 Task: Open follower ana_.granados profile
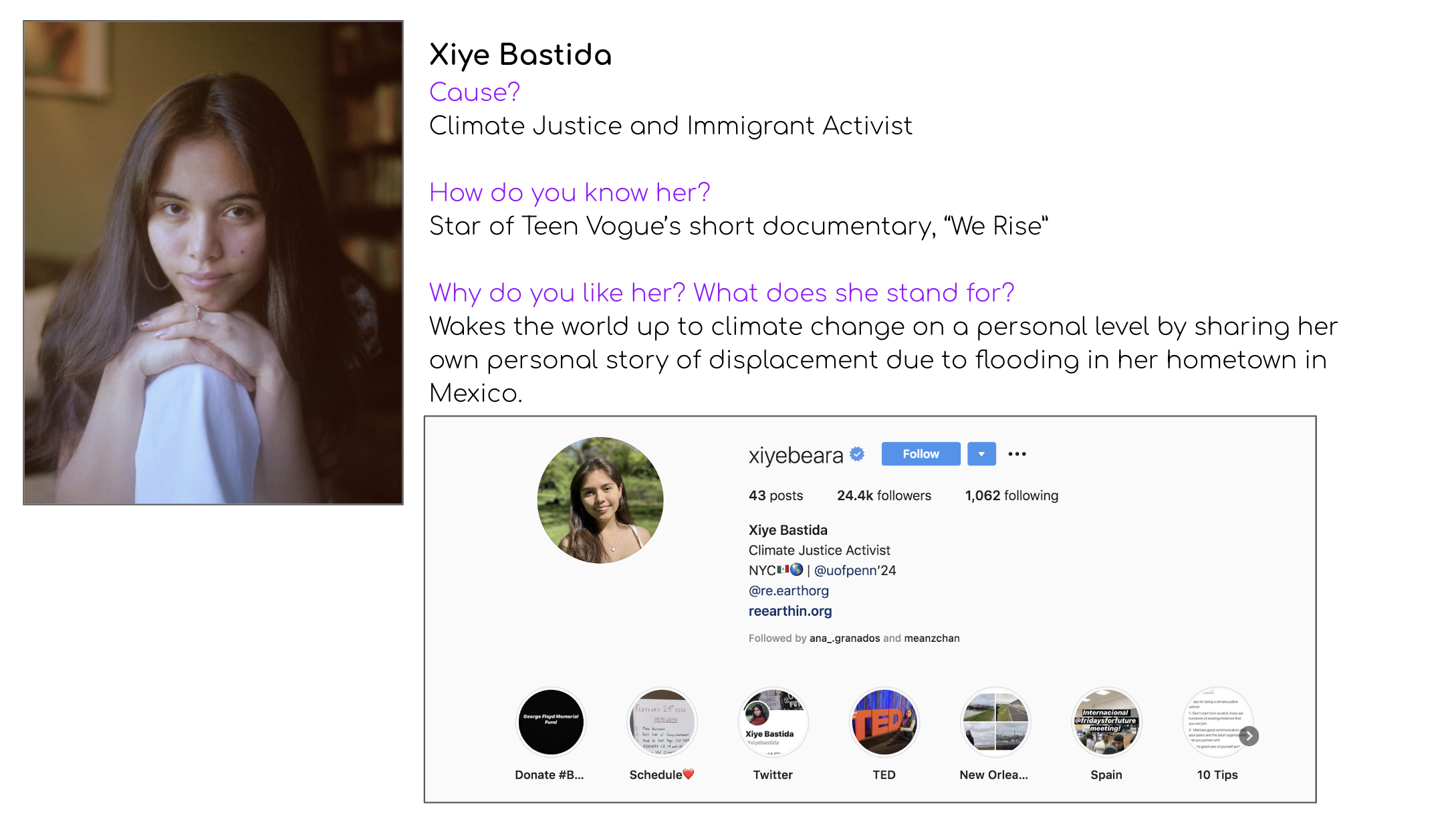point(844,638)
